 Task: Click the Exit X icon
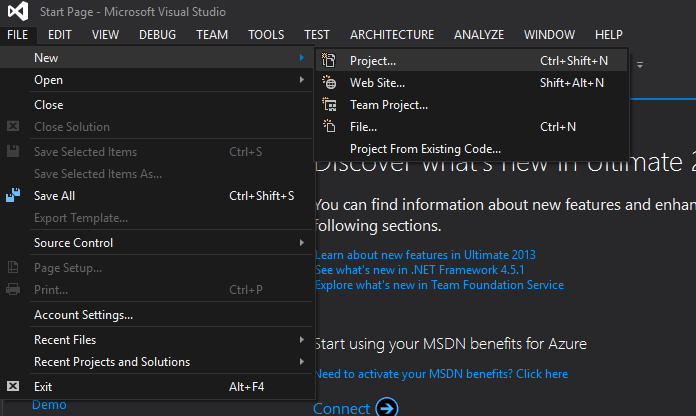coord(13,386)
